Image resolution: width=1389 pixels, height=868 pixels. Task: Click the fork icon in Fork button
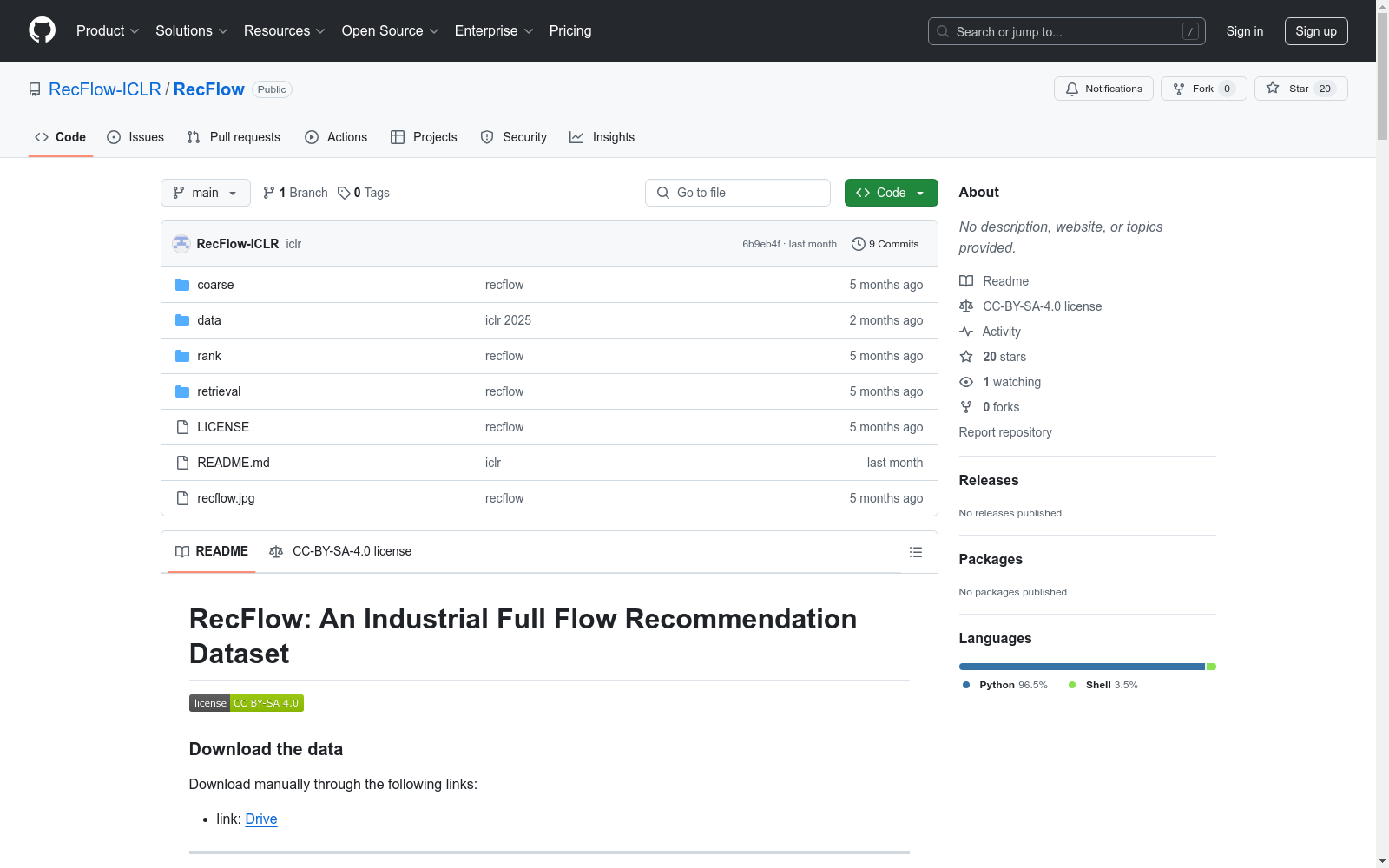click(1179, 89)
